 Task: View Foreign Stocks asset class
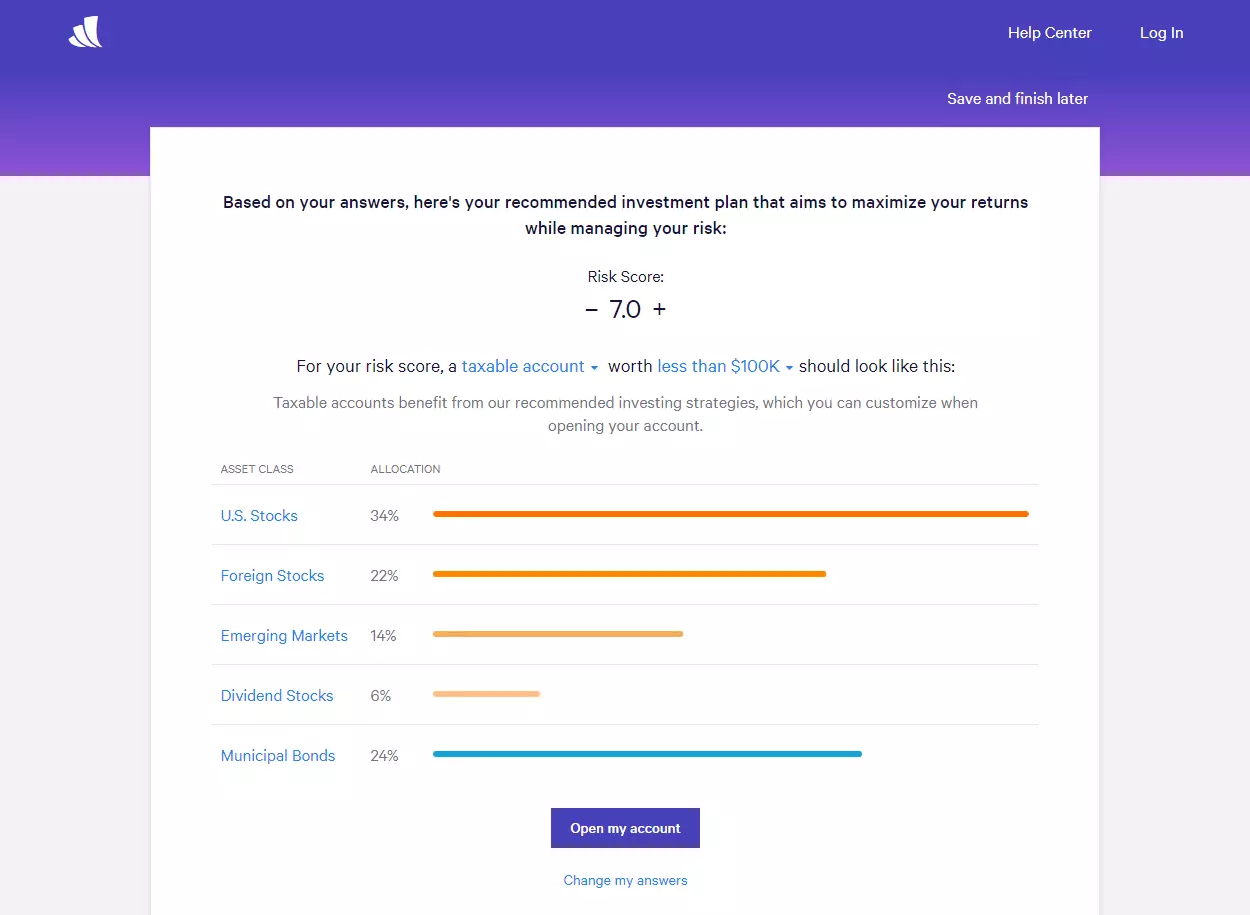(272, 576)
